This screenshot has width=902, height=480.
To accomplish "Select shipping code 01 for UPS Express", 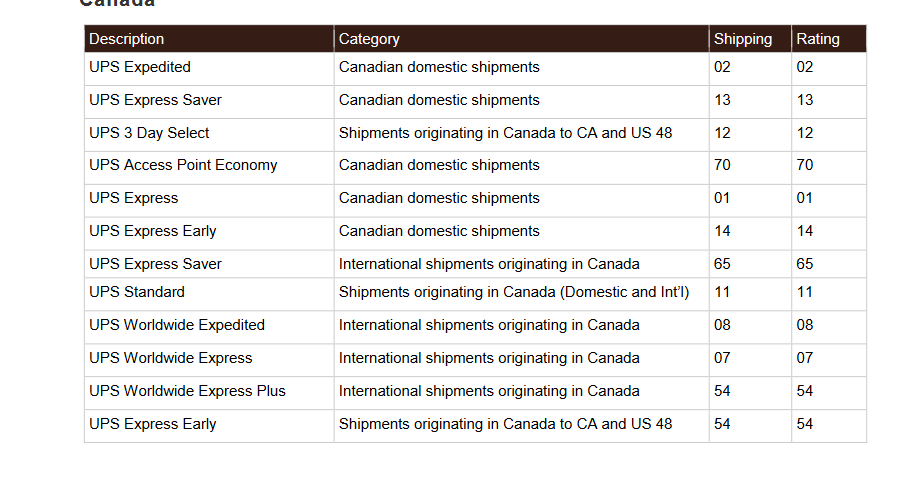I will 750,201.
